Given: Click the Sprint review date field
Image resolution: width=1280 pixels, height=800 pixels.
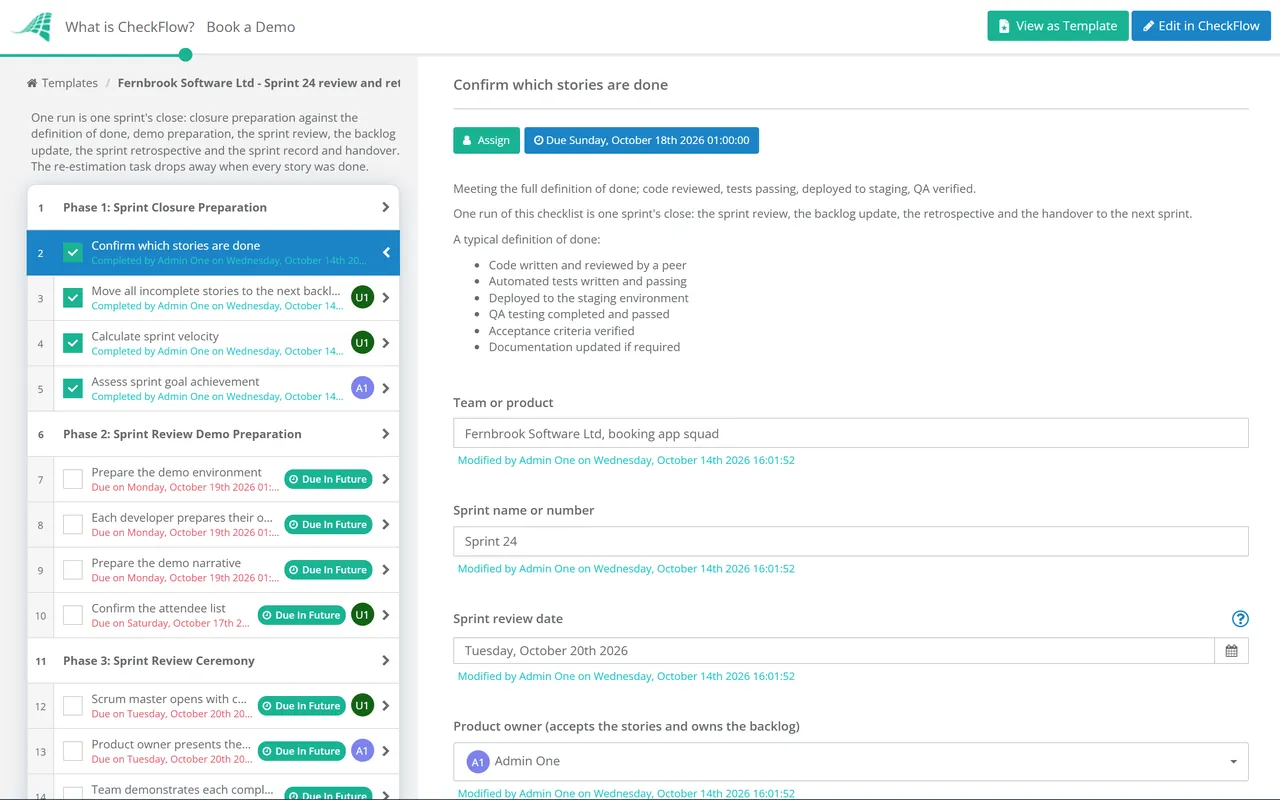Looking at the screenshot, I should click(834, 651).
